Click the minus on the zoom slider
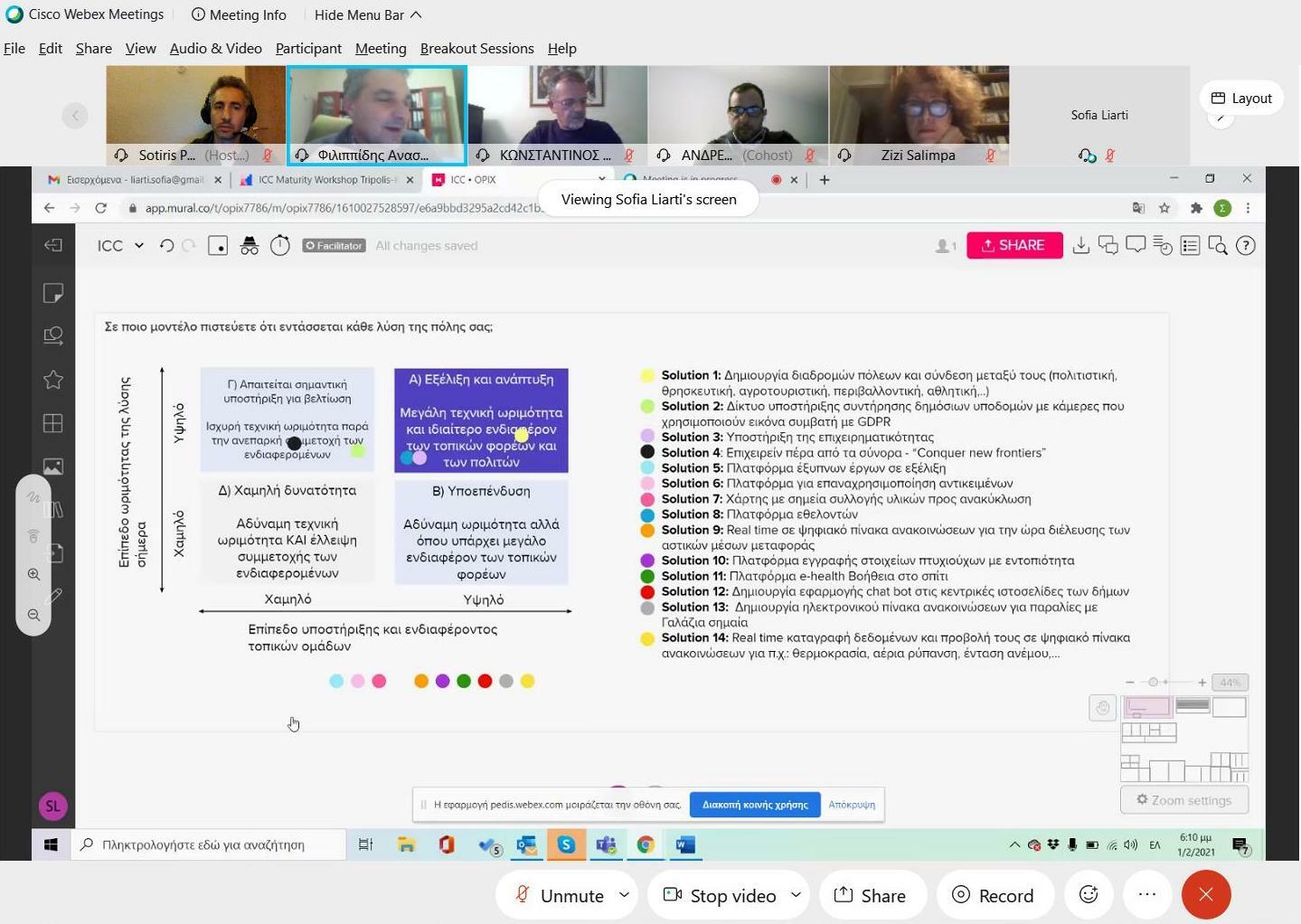Screen dimensions: 1301x924 [1129, 682]
